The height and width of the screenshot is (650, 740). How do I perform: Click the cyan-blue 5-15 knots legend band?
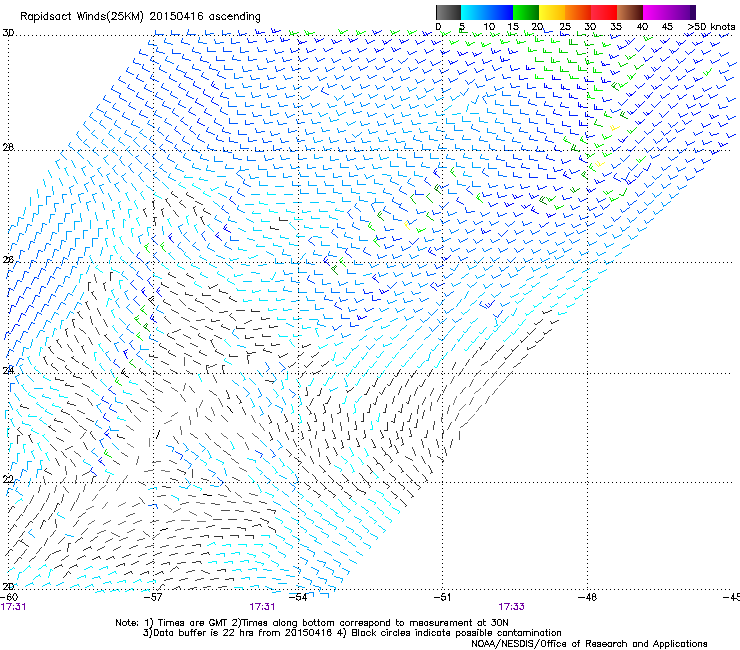(487, 12)
